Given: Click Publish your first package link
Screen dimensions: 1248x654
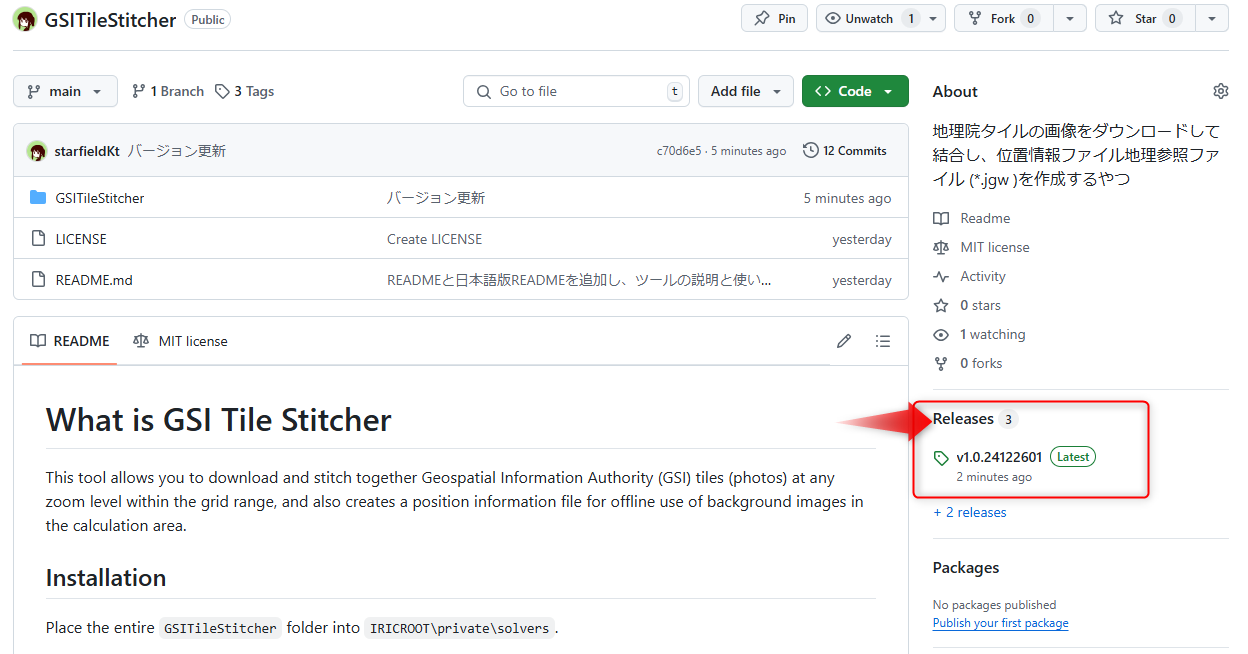Looking at the screenshot, I should (1000, 623).
